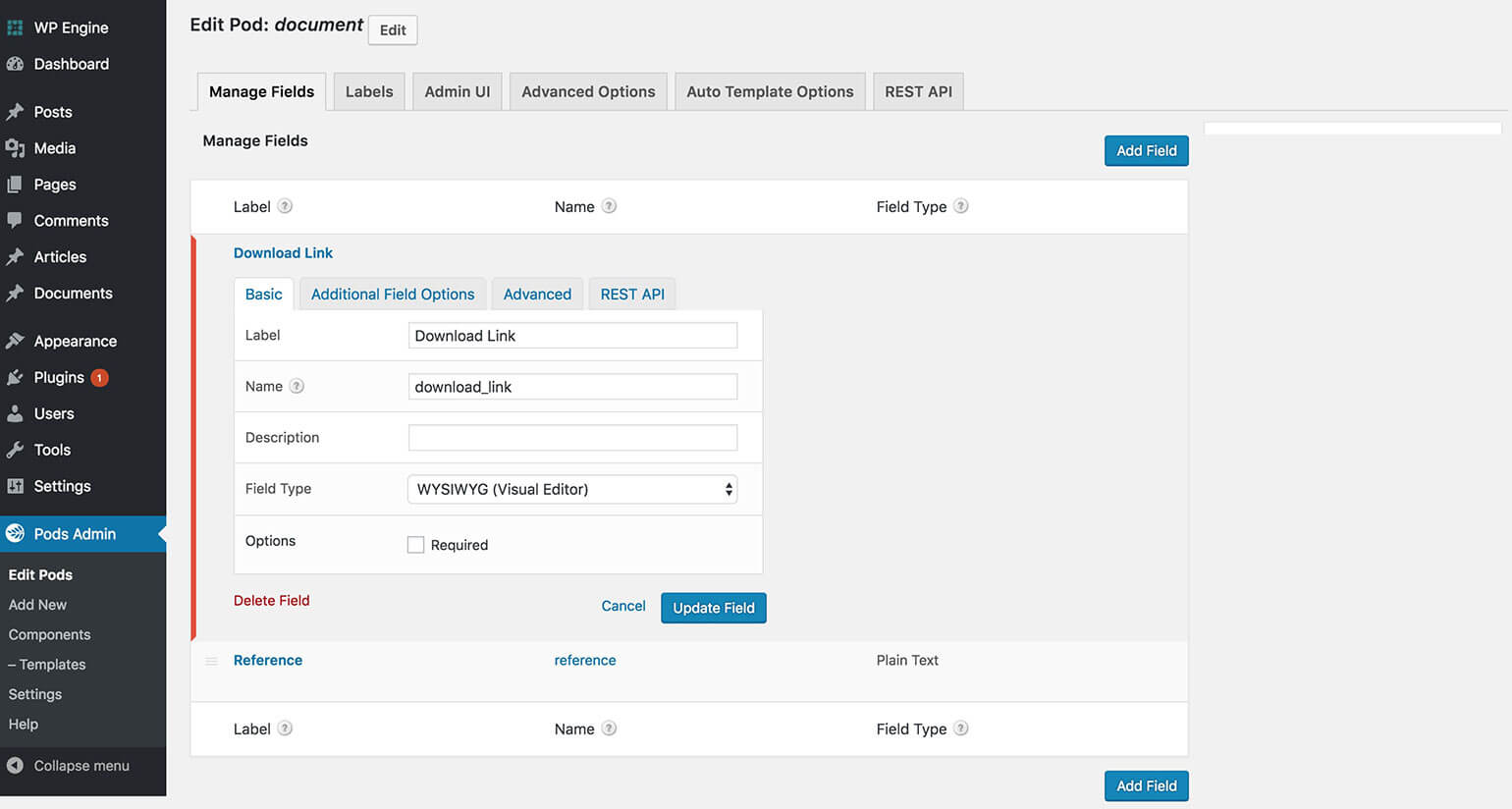
Task: Switch to the field's Advanced tab
Action: [x=537, y=294]
